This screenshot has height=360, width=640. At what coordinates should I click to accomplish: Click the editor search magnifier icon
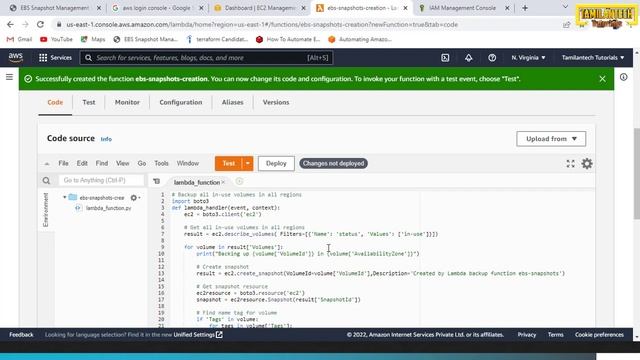tap(46, 180)
